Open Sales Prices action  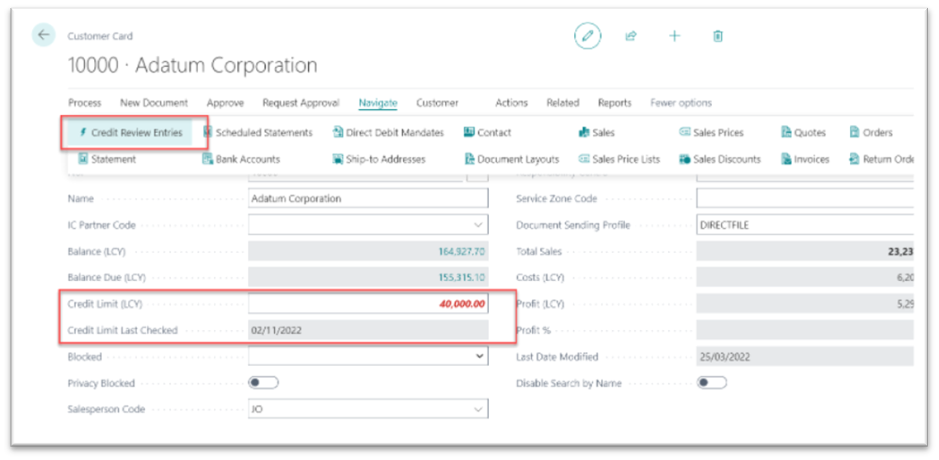pos(711,133)
